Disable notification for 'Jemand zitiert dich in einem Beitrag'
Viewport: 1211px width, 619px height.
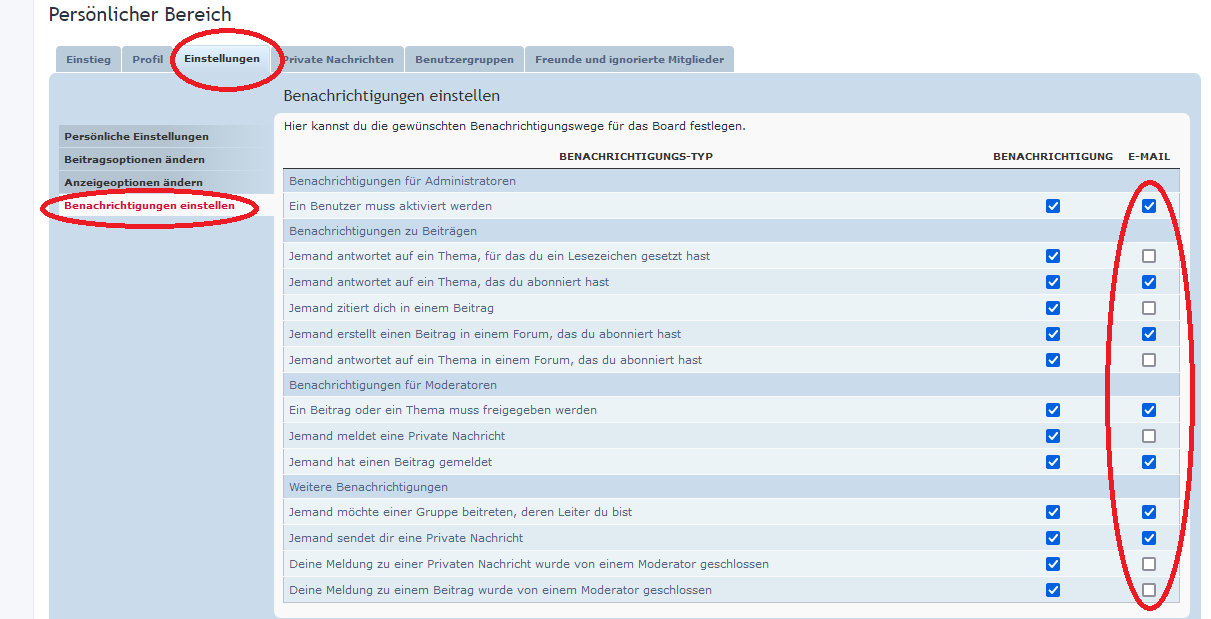tap(1052, 308)
